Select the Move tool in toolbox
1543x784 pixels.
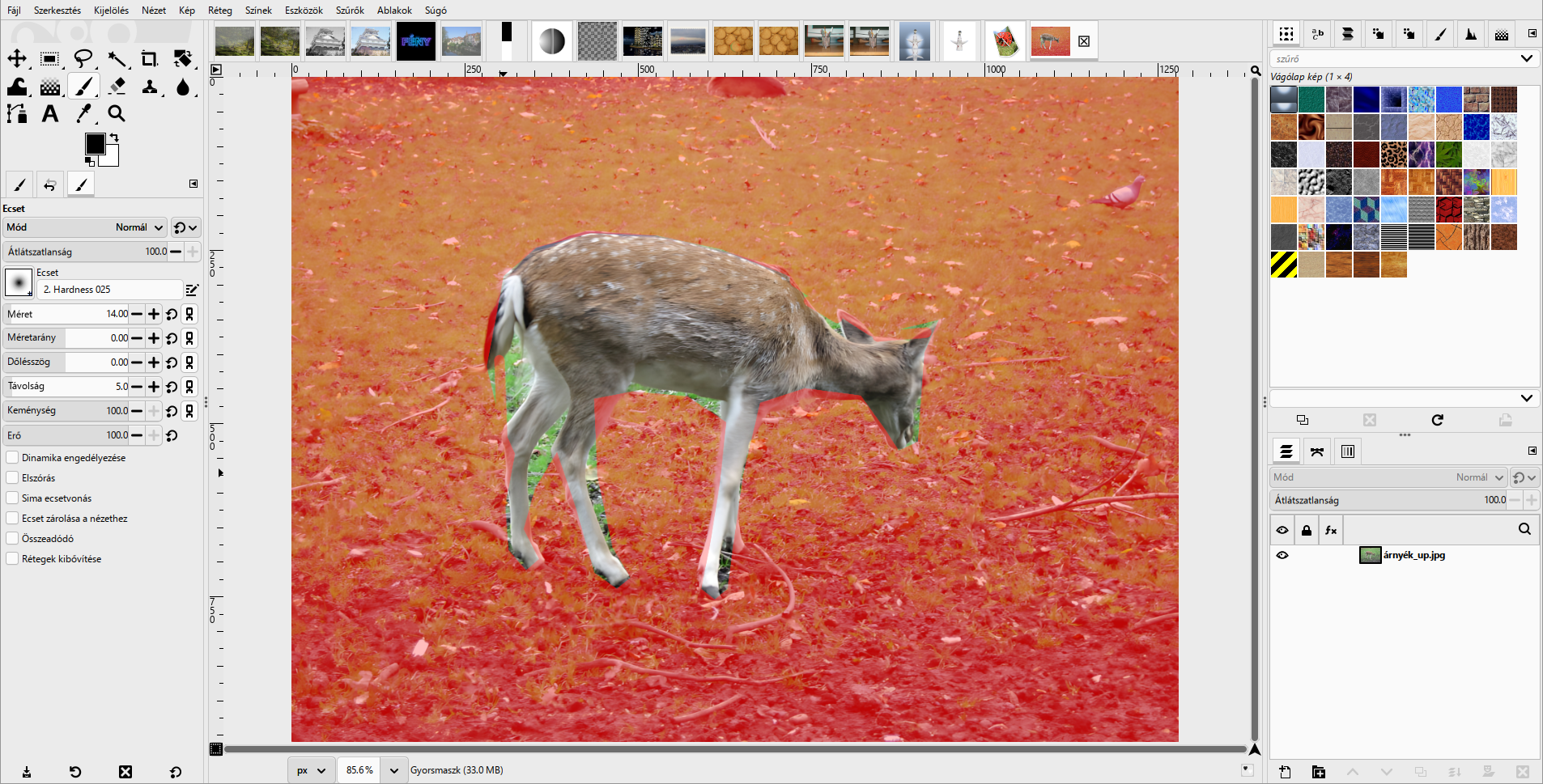[x=17, y=58]
